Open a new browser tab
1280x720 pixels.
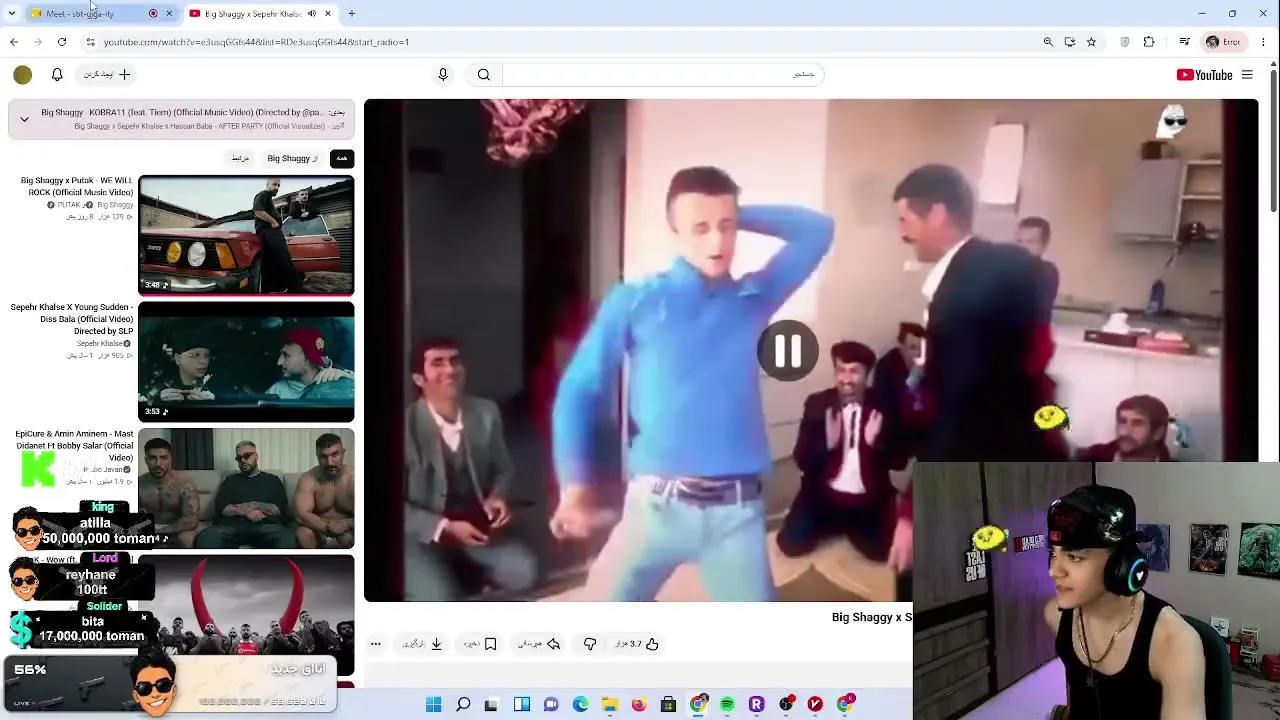(352, 14)
